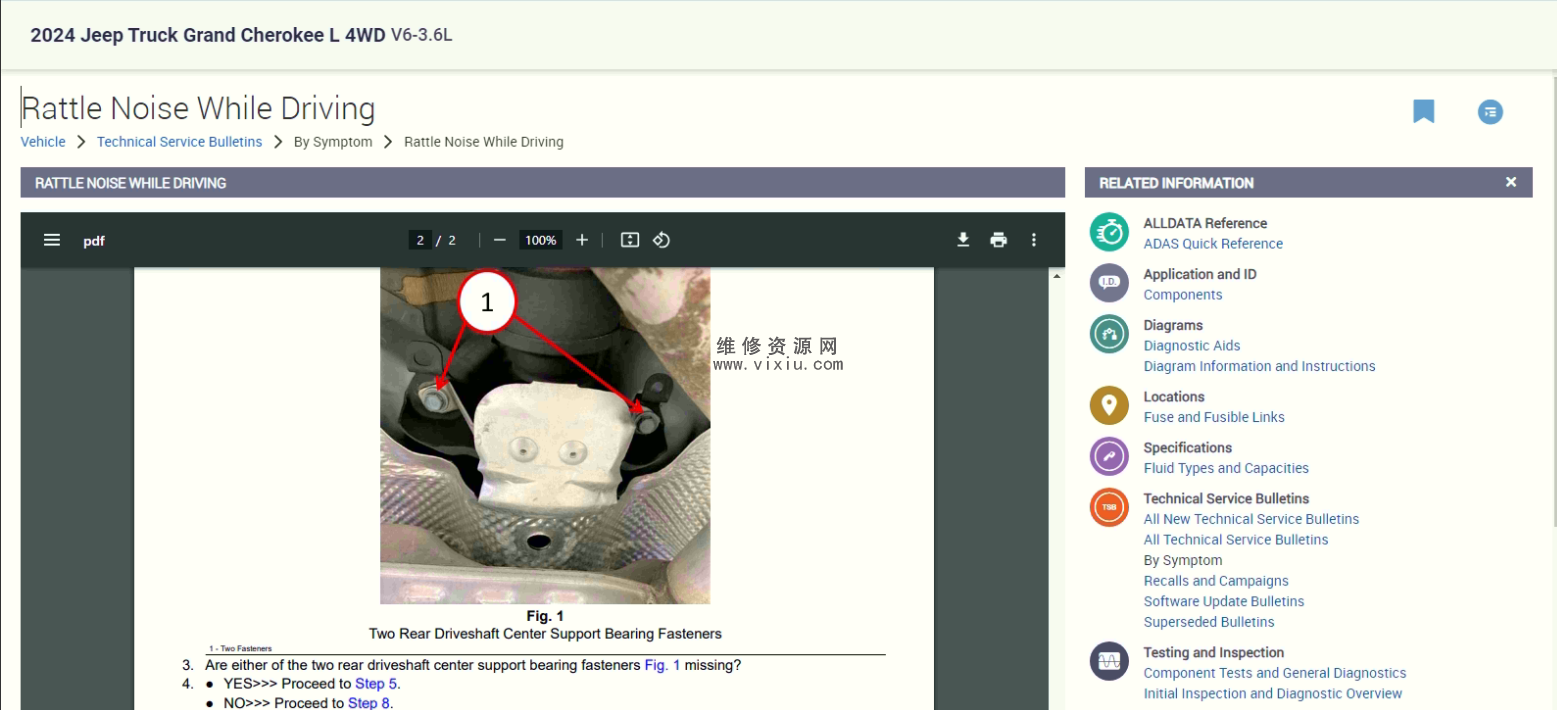This screenshot has height=710, width=1557.
Task: Click the Diagrams category icon
Action: pyautogui.click(x=1109, y=334)
